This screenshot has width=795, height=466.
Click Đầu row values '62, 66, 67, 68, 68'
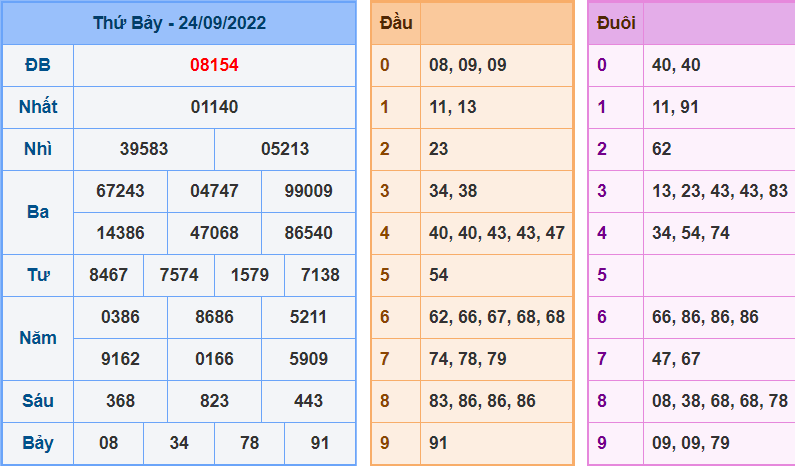click(497, 317)
